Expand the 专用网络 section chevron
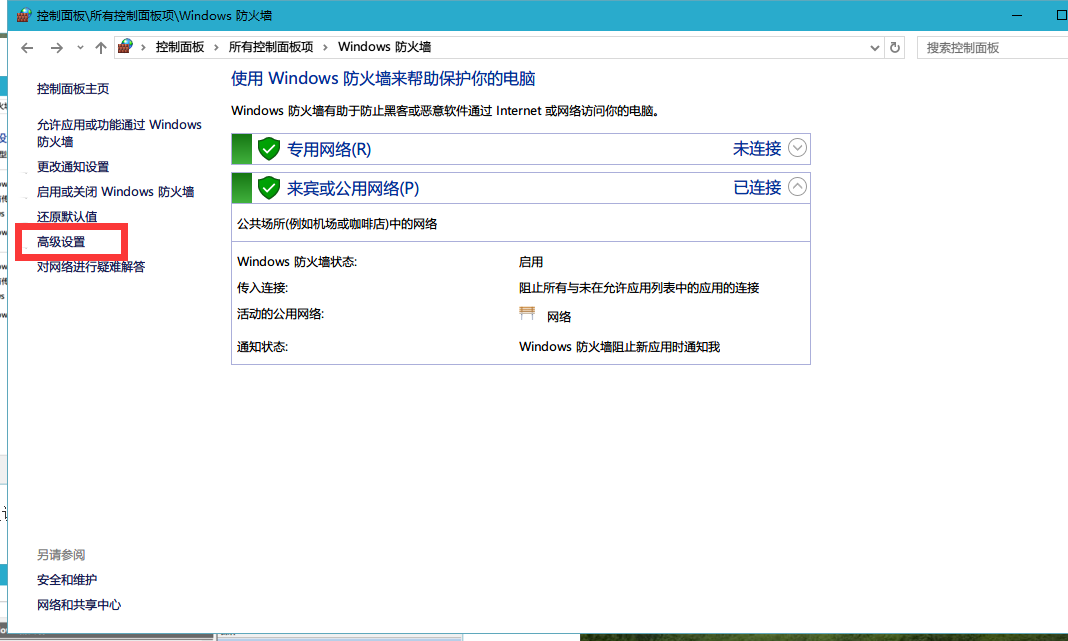This screenshot has height=641, width=1068. [x=798, y=148]
